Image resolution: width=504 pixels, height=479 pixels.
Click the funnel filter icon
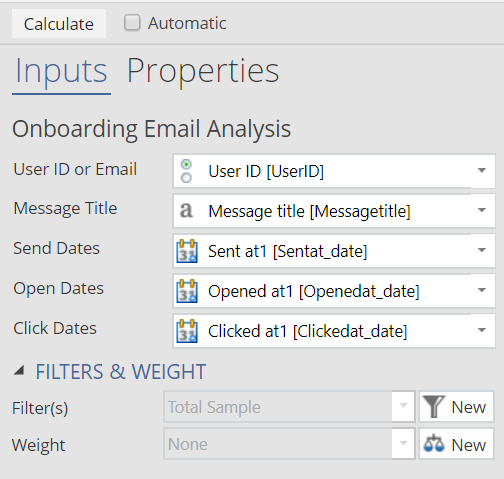pos(433,407)
